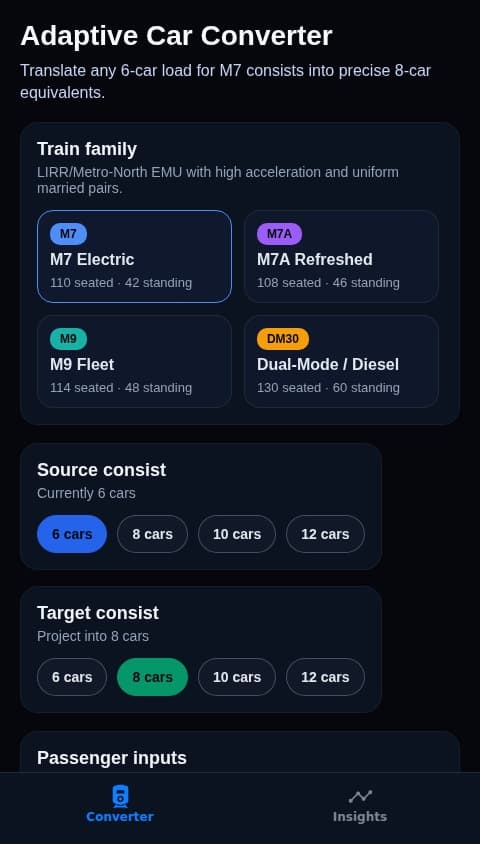480x844 pixels.
Task: Click the teal M9 badge
Action: coord(68,339)
